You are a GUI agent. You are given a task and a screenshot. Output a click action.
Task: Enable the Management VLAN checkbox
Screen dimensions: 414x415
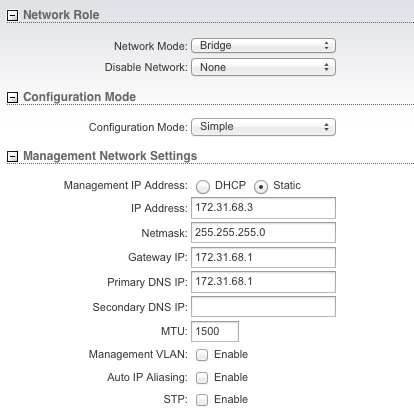click(202, 355)
